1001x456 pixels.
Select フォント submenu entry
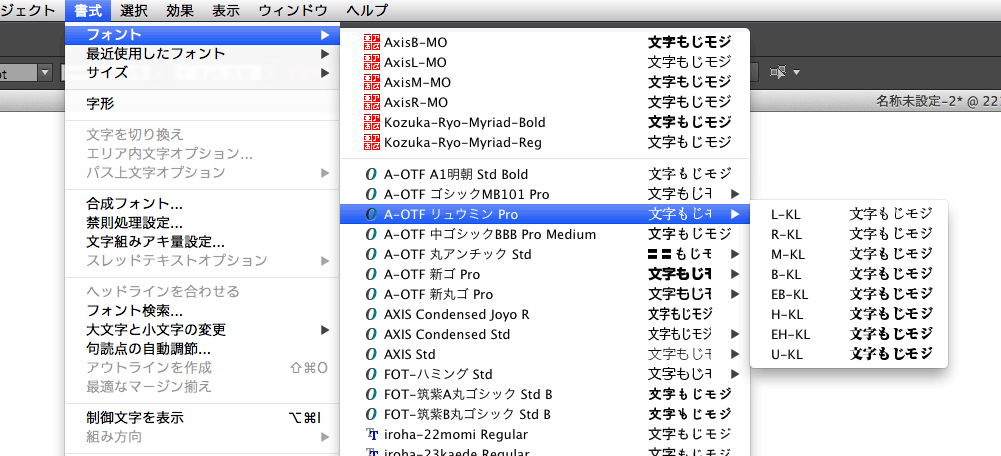(202, 34)
